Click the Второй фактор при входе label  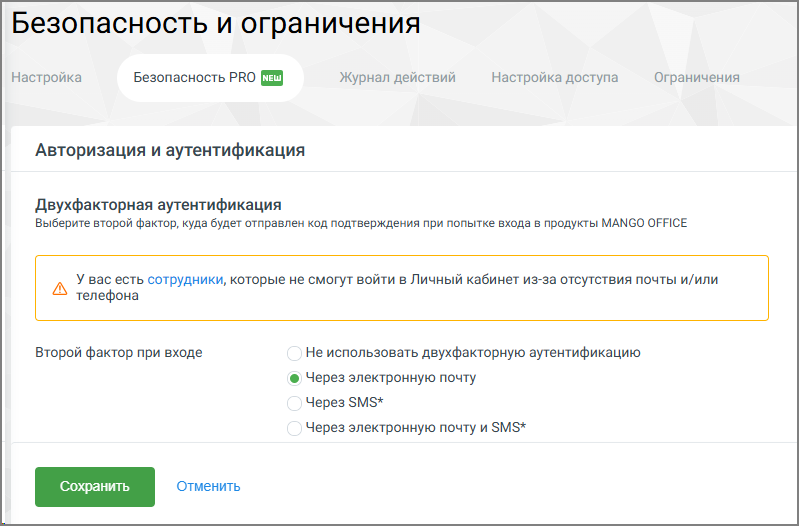119,353
